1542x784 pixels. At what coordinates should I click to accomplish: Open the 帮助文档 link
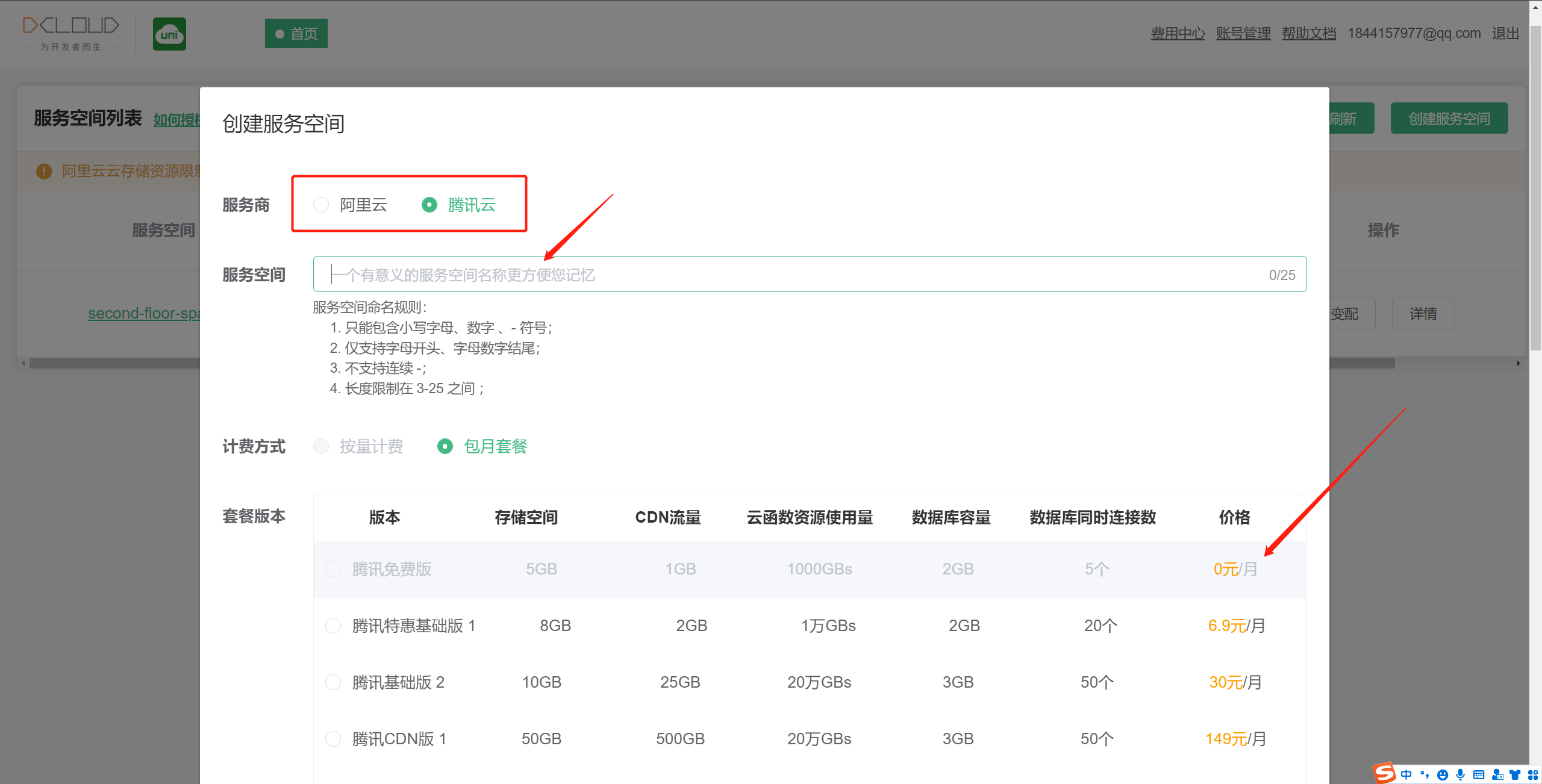pyautogui.click(x=1308, y=33)
